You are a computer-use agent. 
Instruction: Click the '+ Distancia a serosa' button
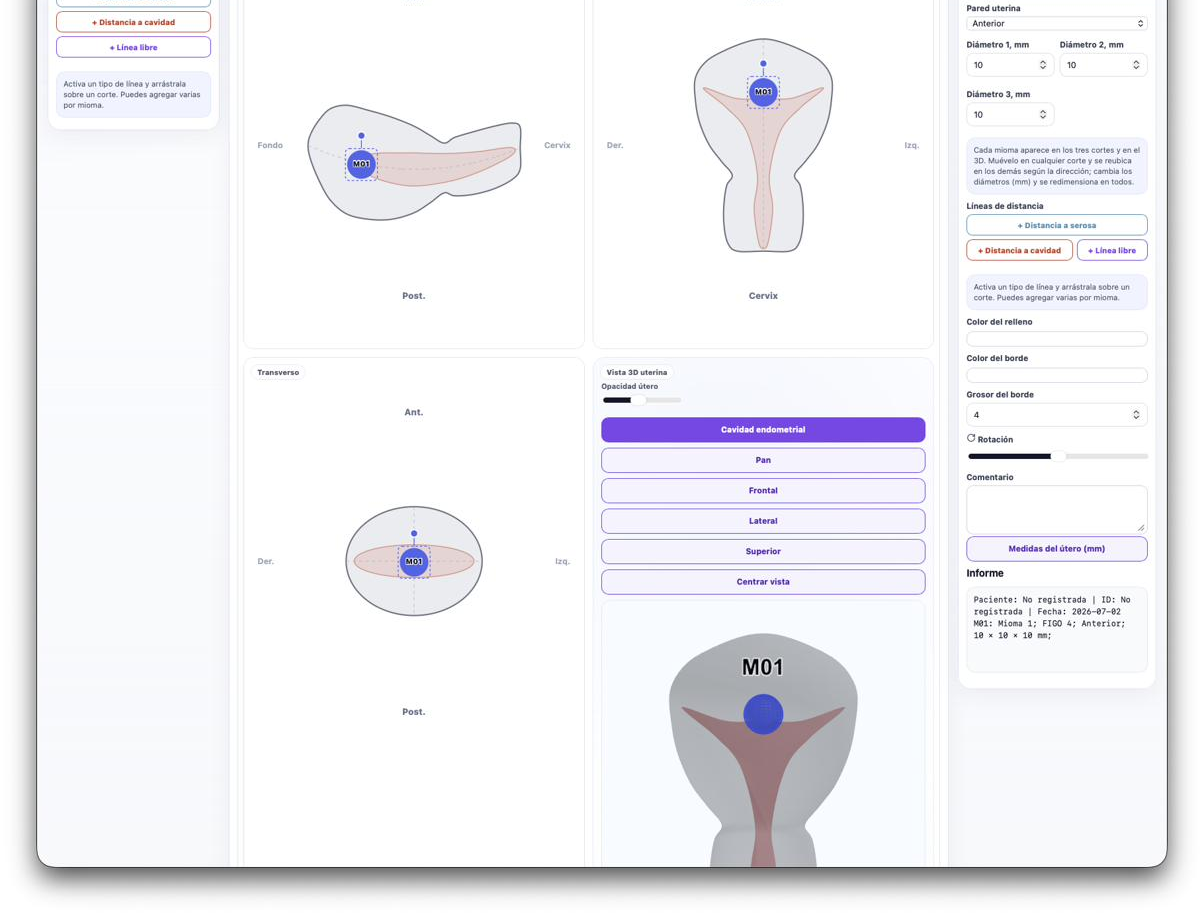[1056, 225]
